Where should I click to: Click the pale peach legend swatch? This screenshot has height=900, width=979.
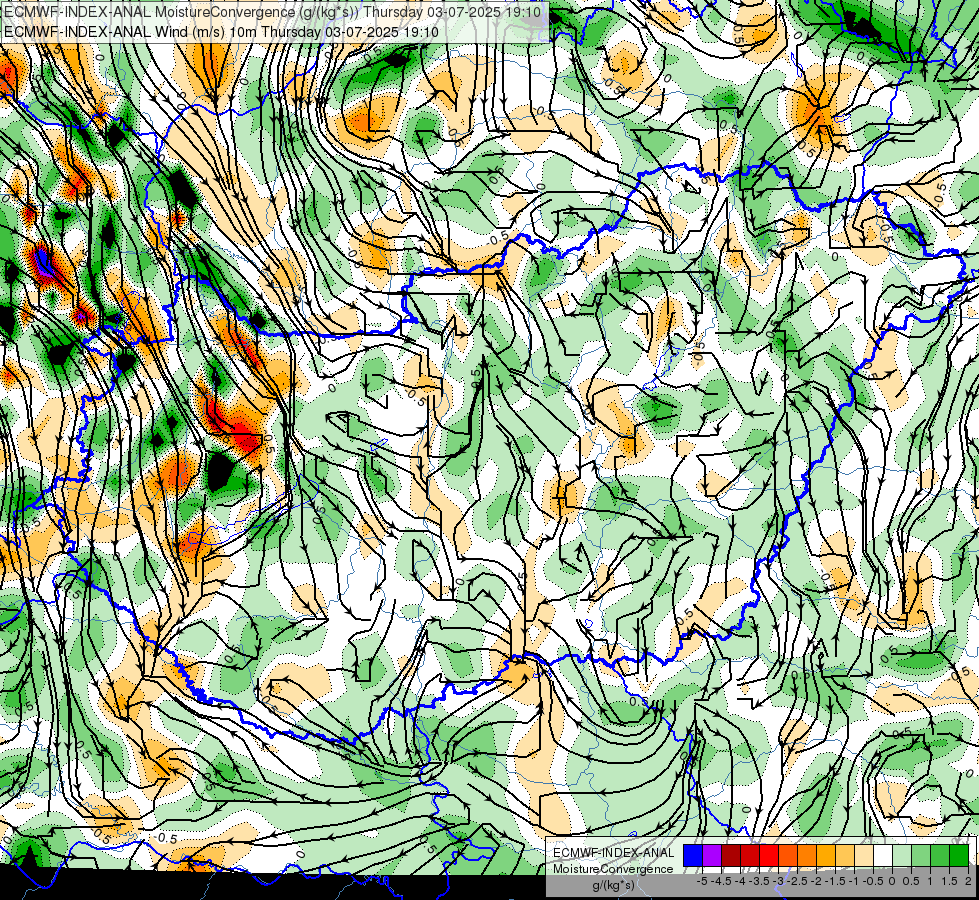tap(863, 856)
